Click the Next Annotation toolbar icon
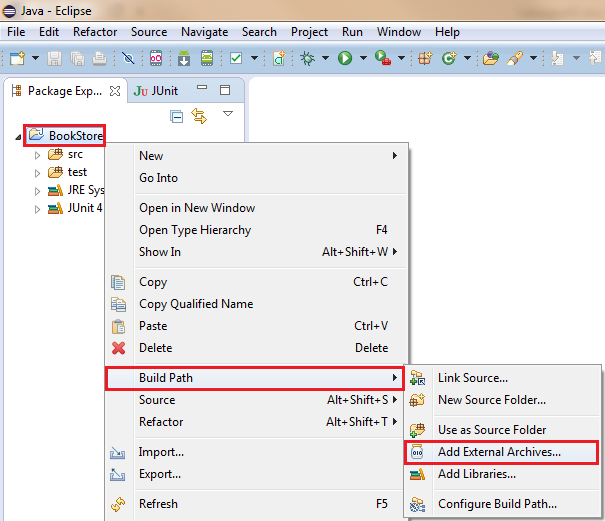This screenshot has width=605, height=521. click(557, 58)
